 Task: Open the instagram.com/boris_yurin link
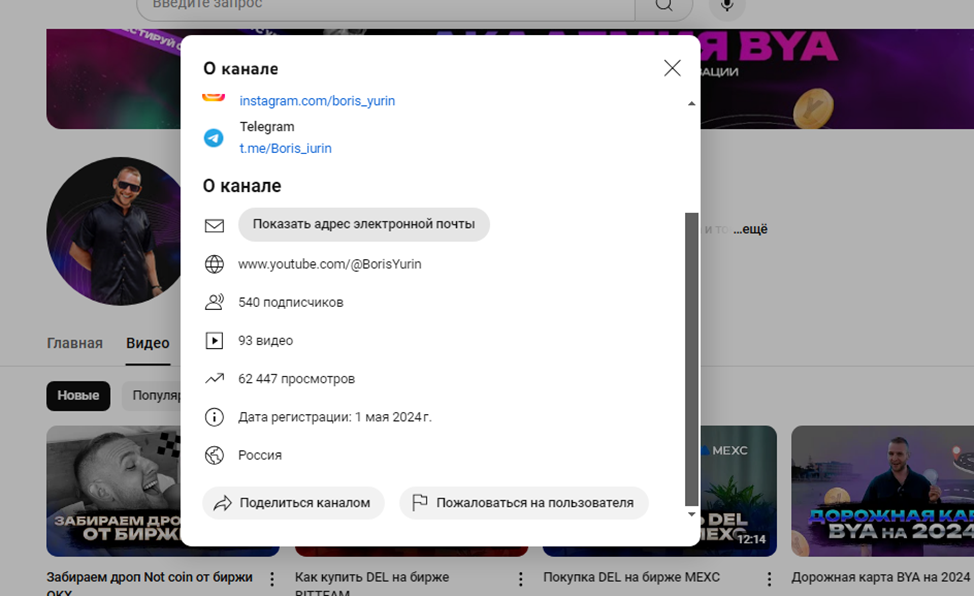point(317,101)
